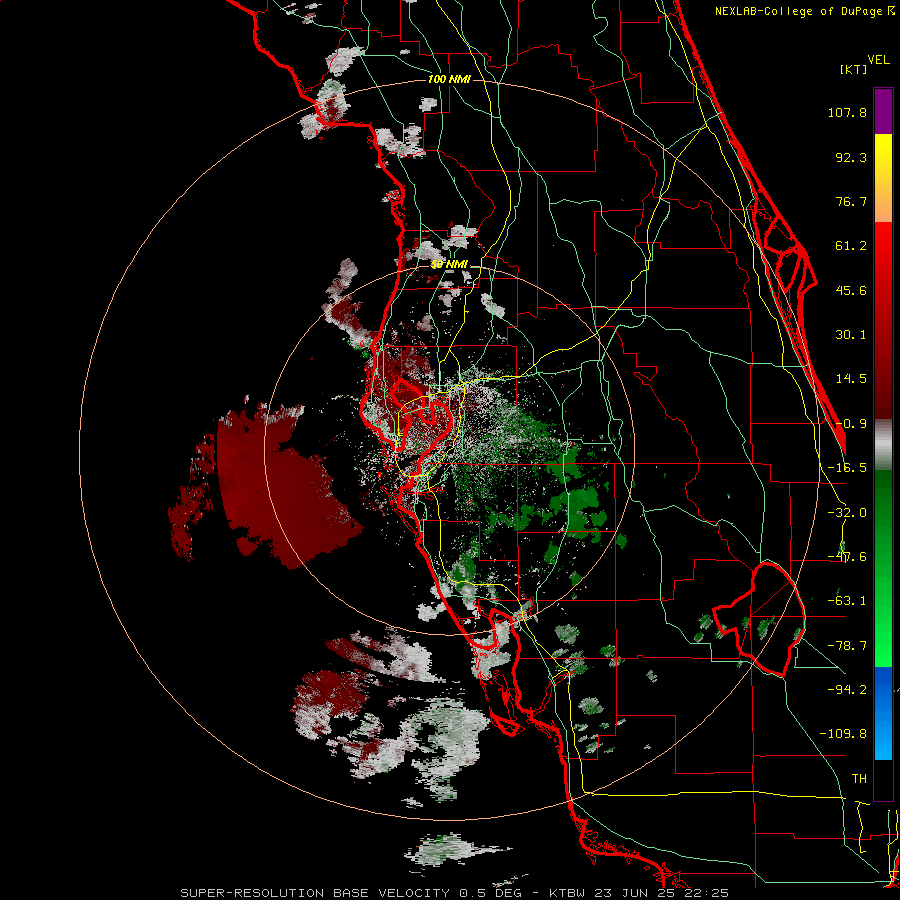Click the 30.1 velocity scale value
900x900 pixels.
click(x=851, y=335)
